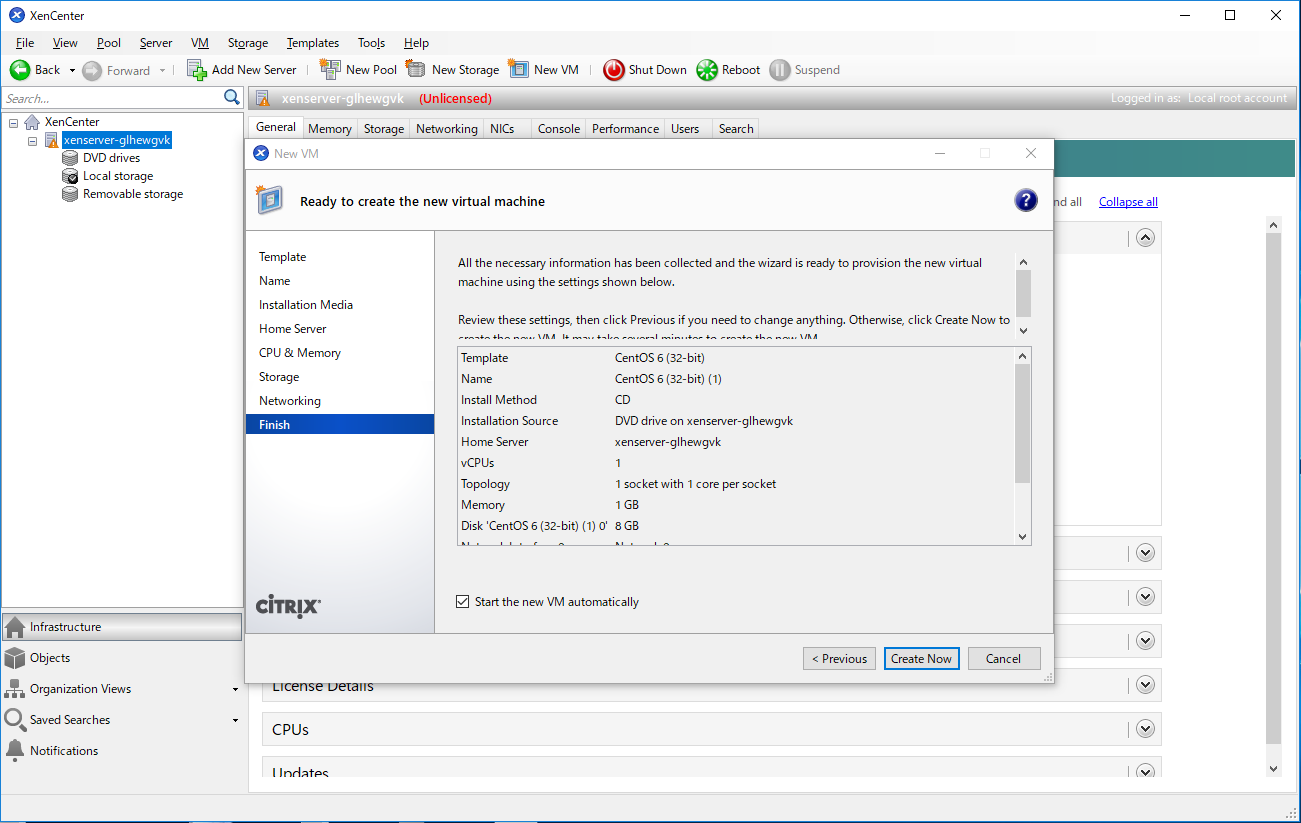The width and height of the screenshot is (1301, 823).
Task: Click the Forward arrow icon
Action: 92,70
